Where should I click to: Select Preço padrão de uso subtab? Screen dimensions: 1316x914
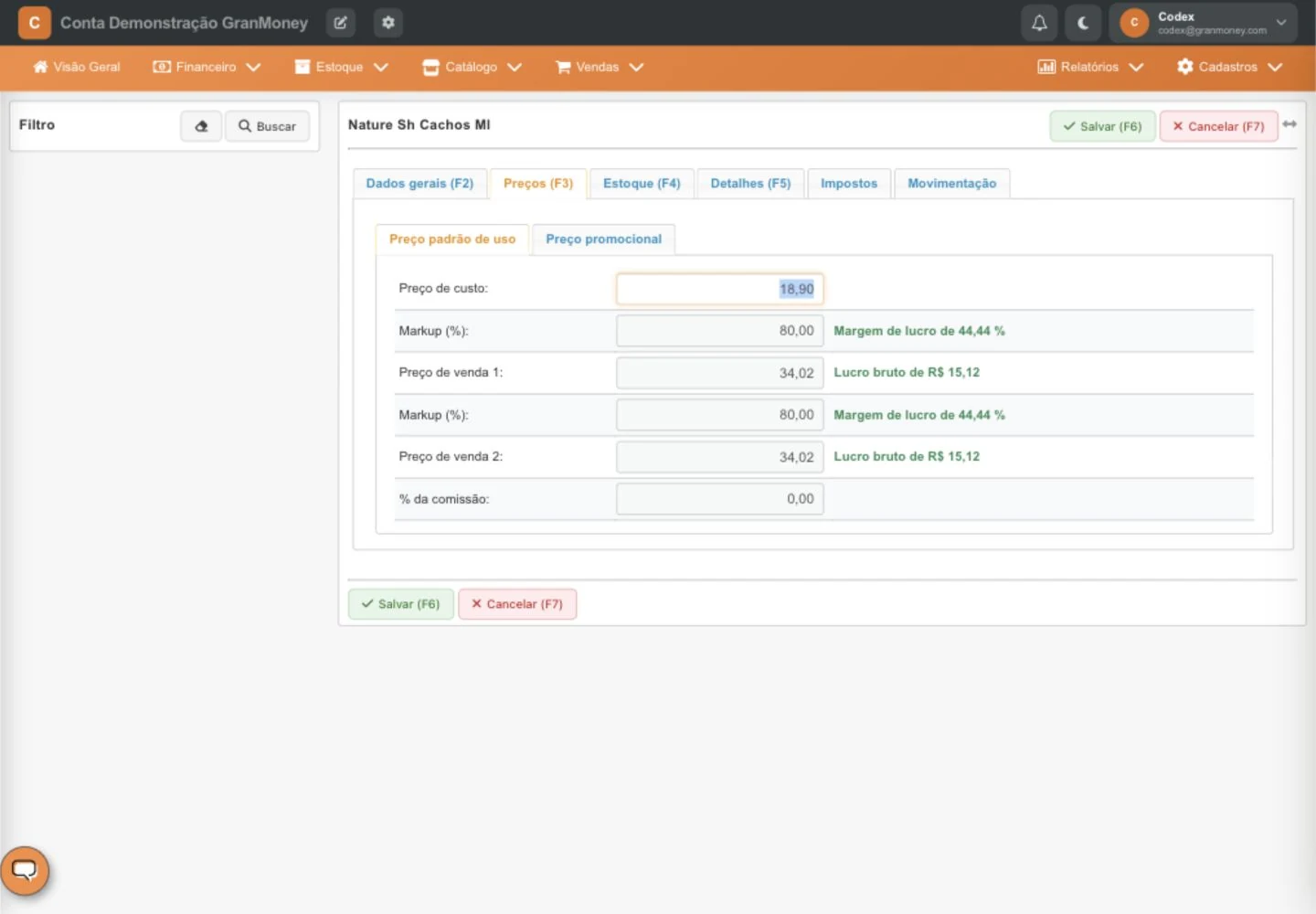(452, 239)
